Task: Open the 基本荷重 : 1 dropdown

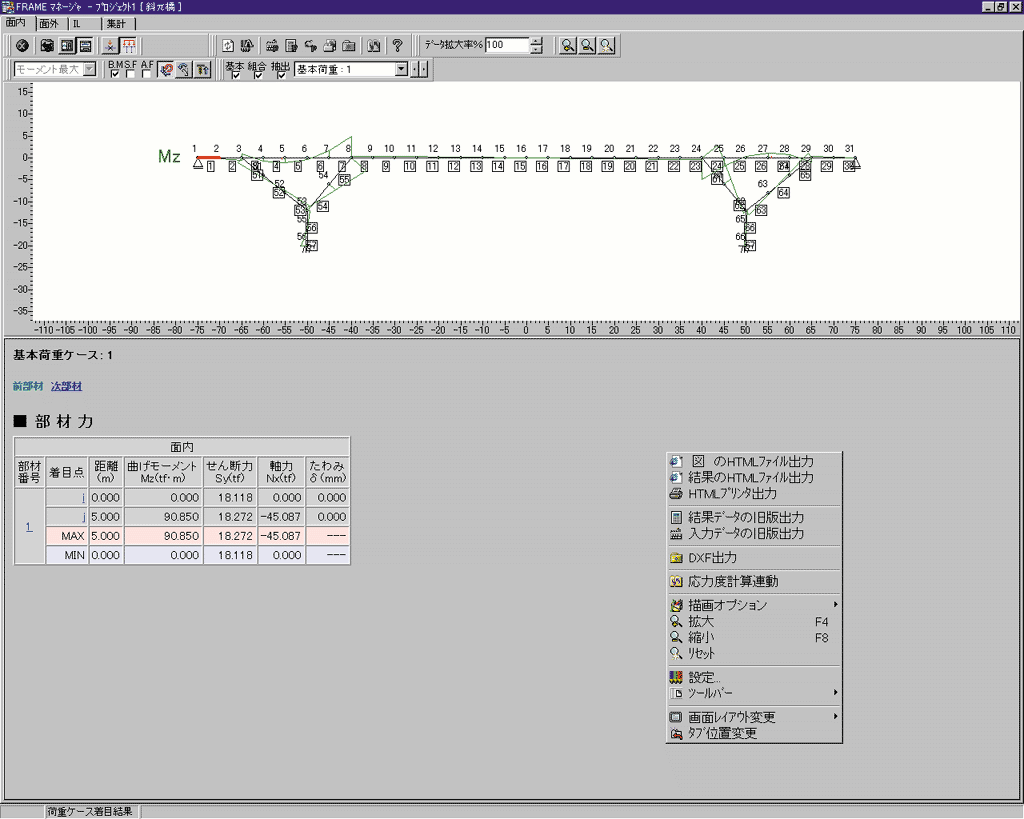Action: [x=401, y=69]
